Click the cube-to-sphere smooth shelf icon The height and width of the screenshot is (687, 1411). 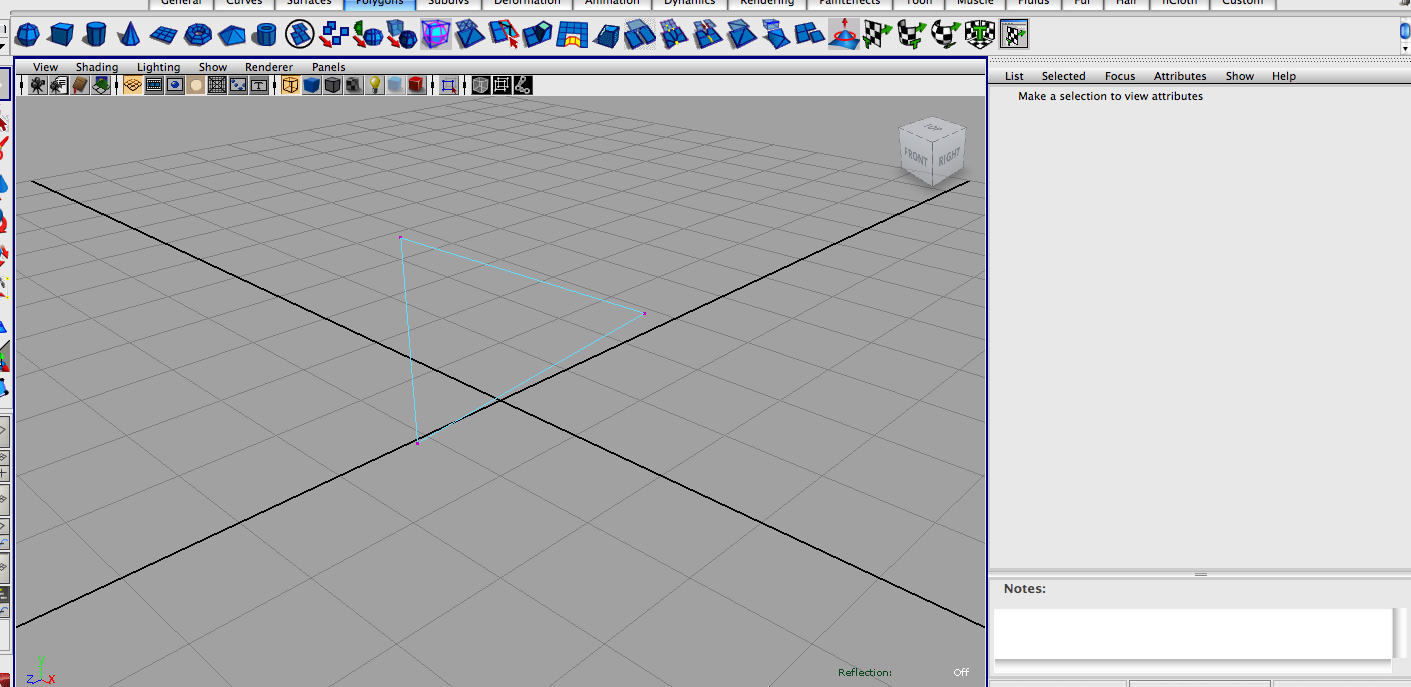401,36
